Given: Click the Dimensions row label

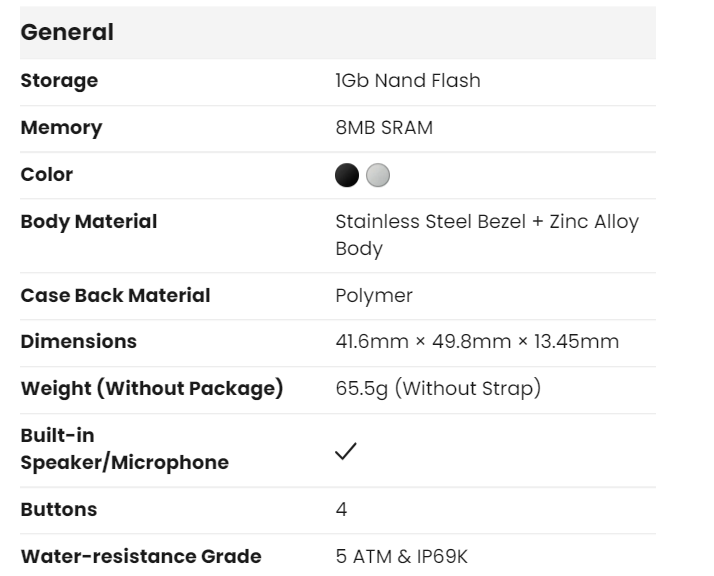Looking at the screenshot, I should [x=79, y=342].
